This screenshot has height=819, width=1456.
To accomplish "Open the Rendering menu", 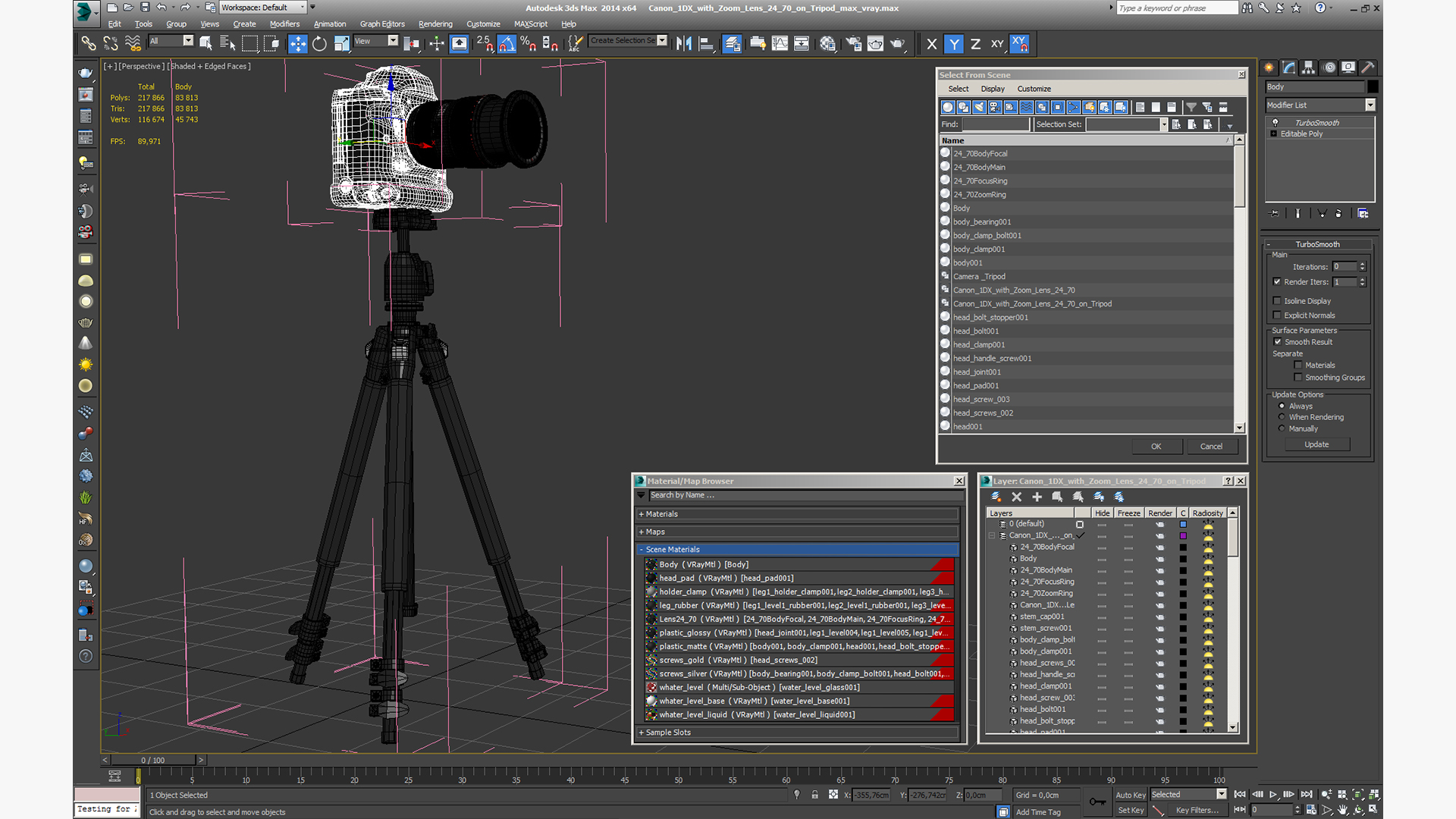I will [x=435, y=24].
